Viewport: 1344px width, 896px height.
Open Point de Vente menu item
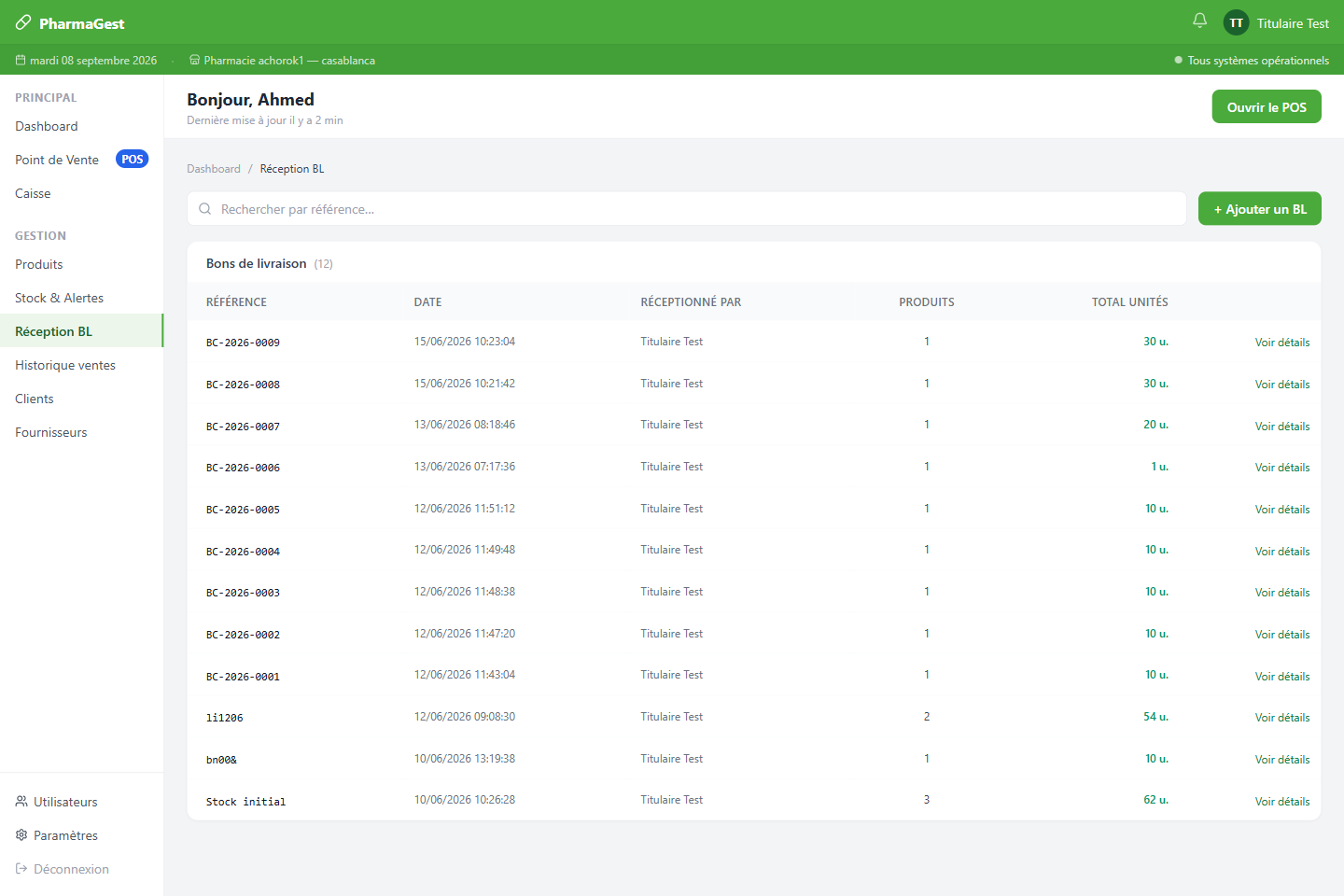(82, 160)
